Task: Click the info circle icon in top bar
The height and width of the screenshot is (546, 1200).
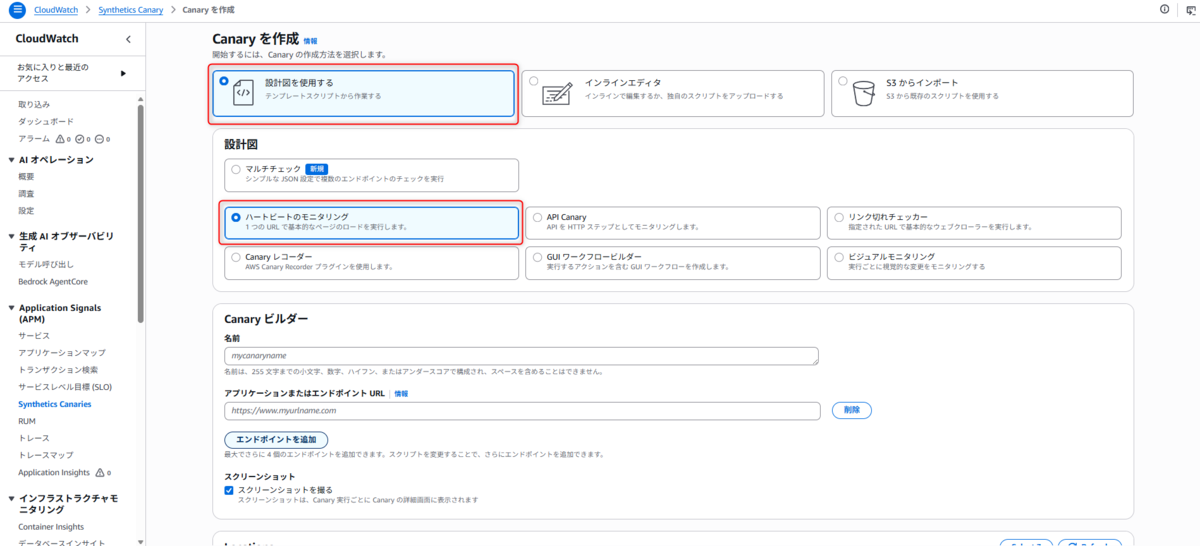Action: 1165,9
